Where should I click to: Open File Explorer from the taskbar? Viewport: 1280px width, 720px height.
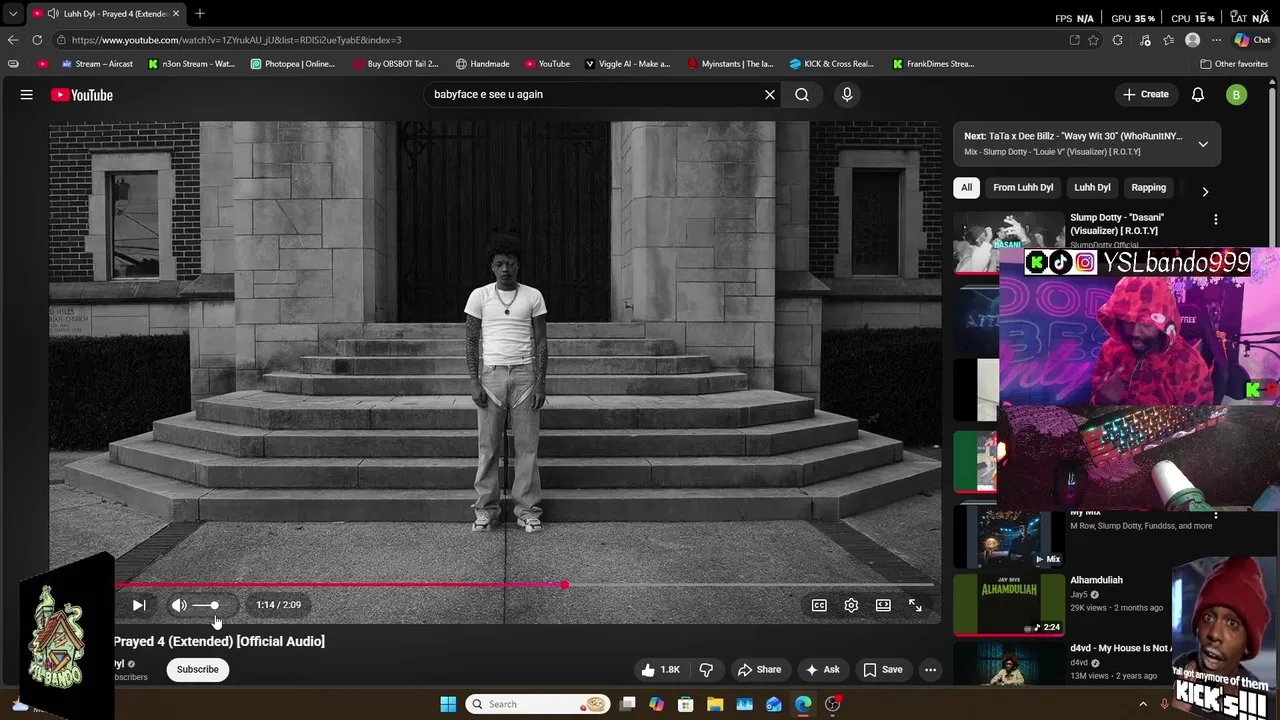715,704
